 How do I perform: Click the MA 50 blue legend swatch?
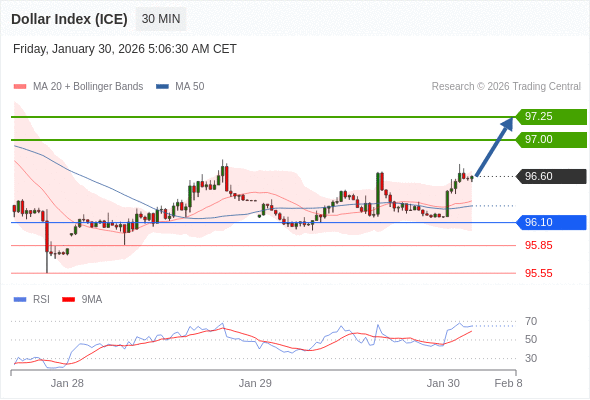[162, 87]
